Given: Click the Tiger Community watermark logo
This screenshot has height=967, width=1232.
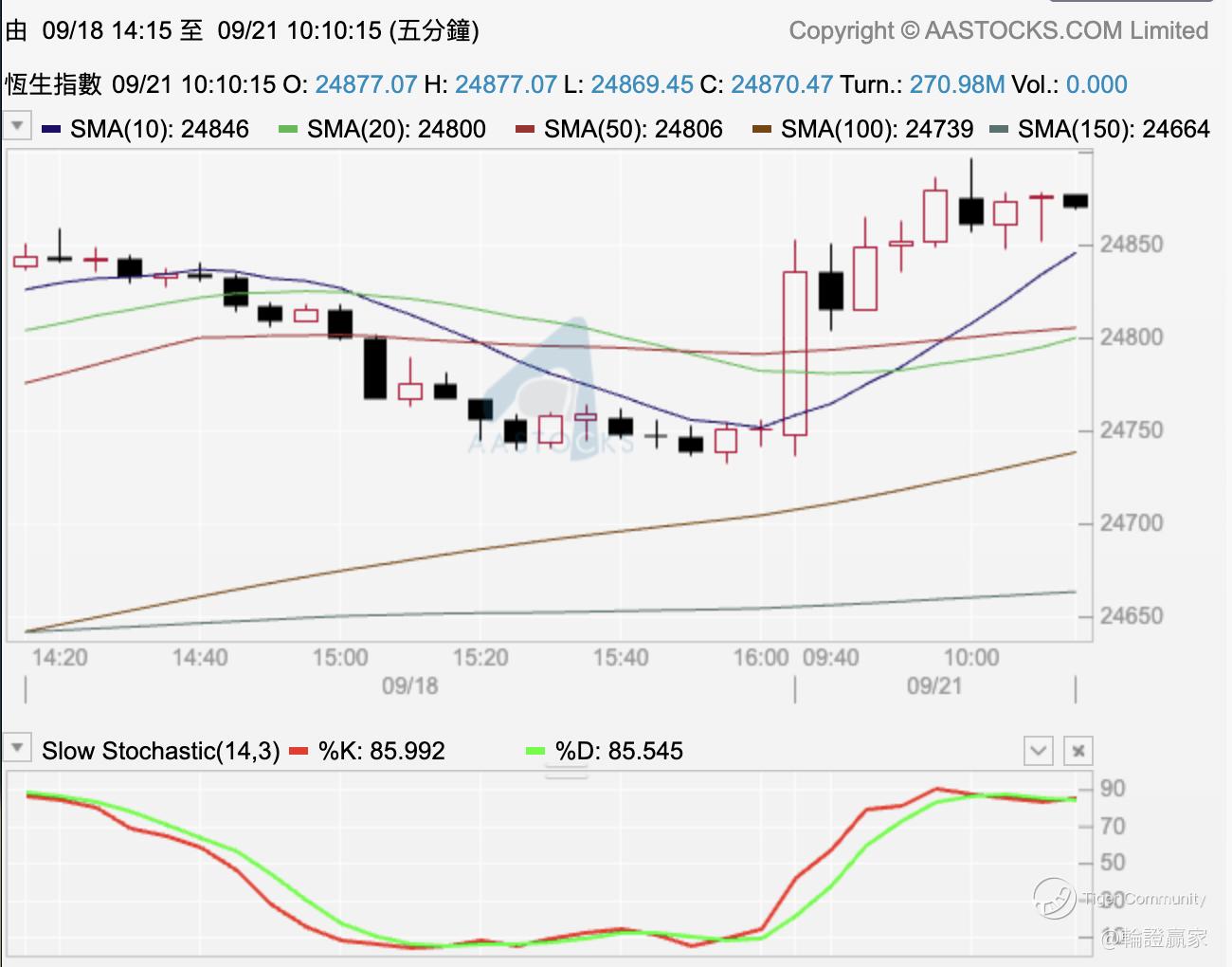Looking at the screenshot, I should coord(1054,898).
